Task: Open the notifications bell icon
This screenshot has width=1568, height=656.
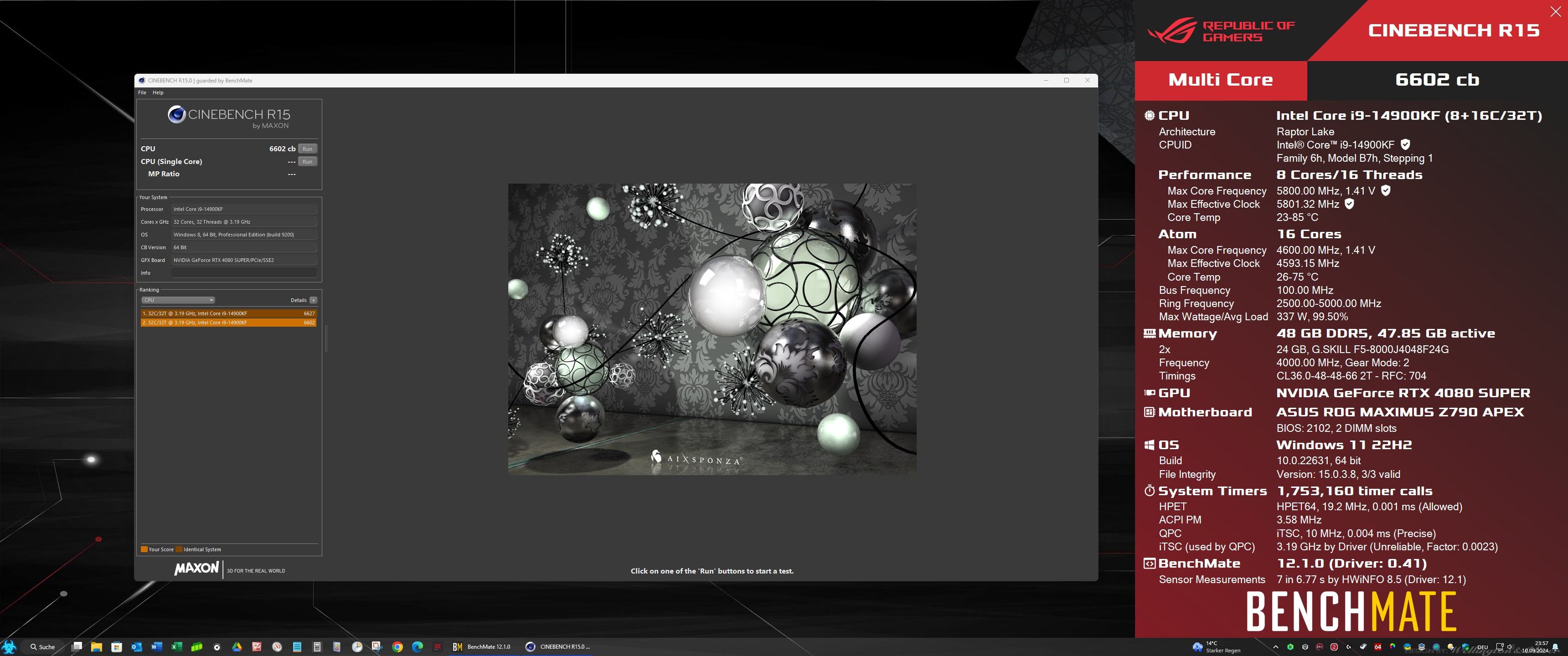Action: 1555,647
